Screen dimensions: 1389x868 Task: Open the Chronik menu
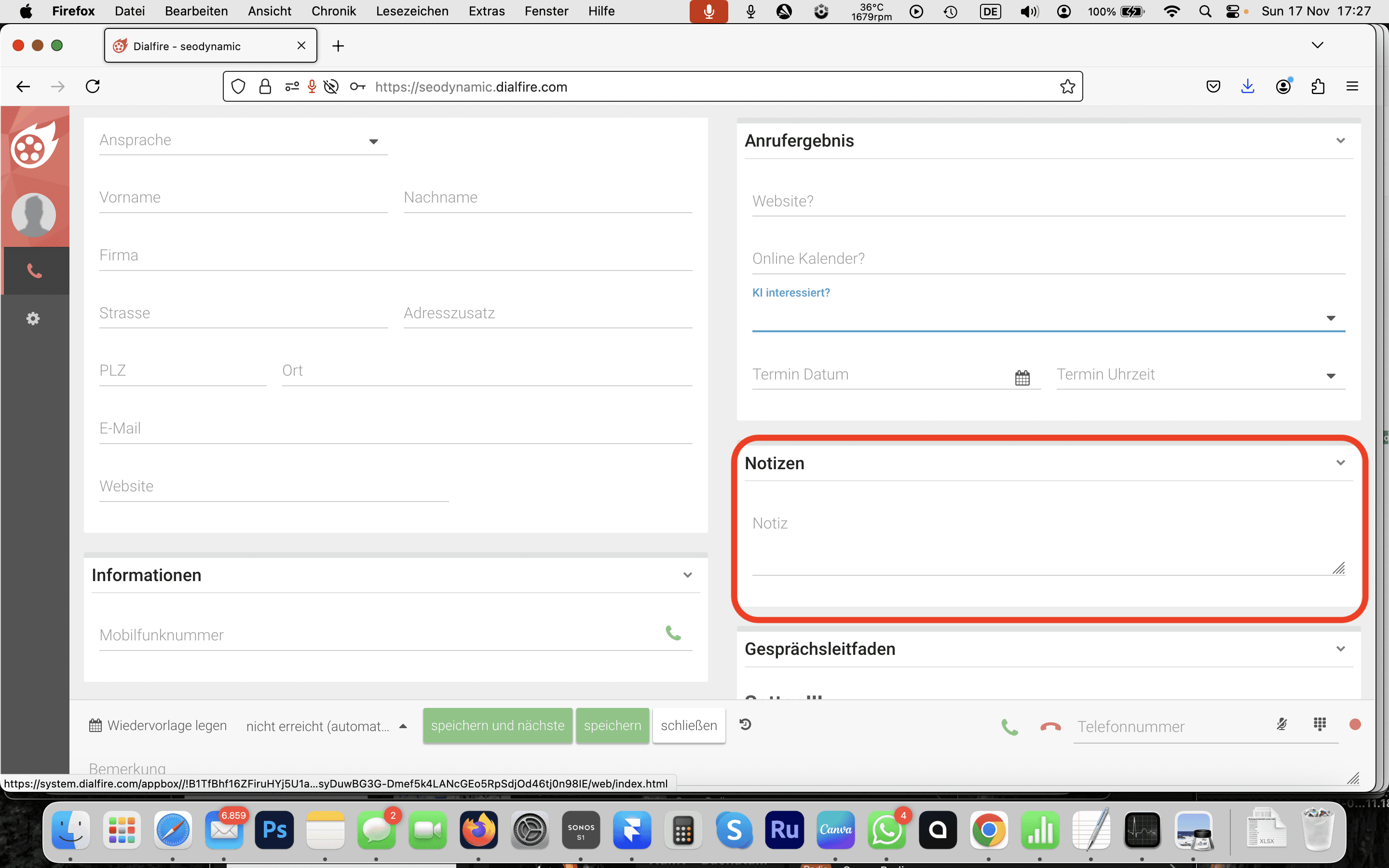[333, 11]
